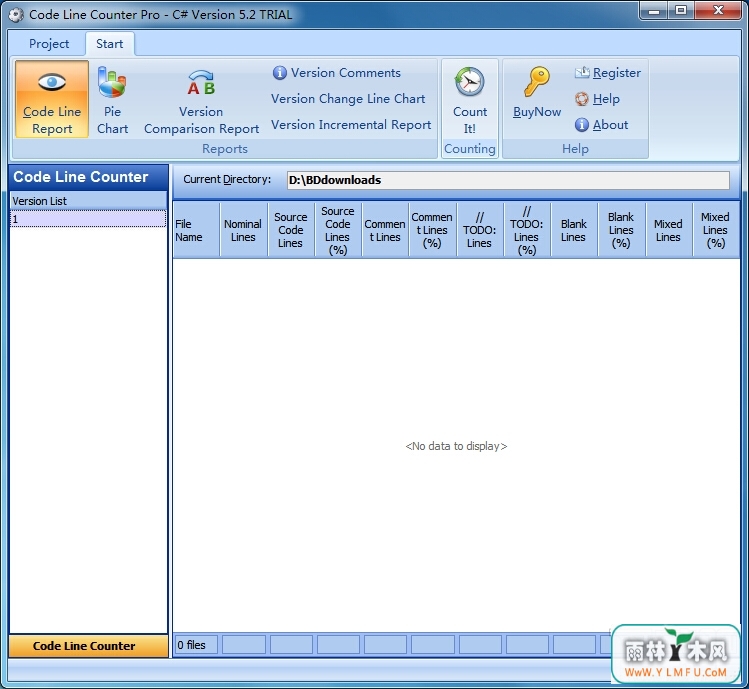Click the Help lifebuoy icon
749x689 pixels.
click(581, 99)
